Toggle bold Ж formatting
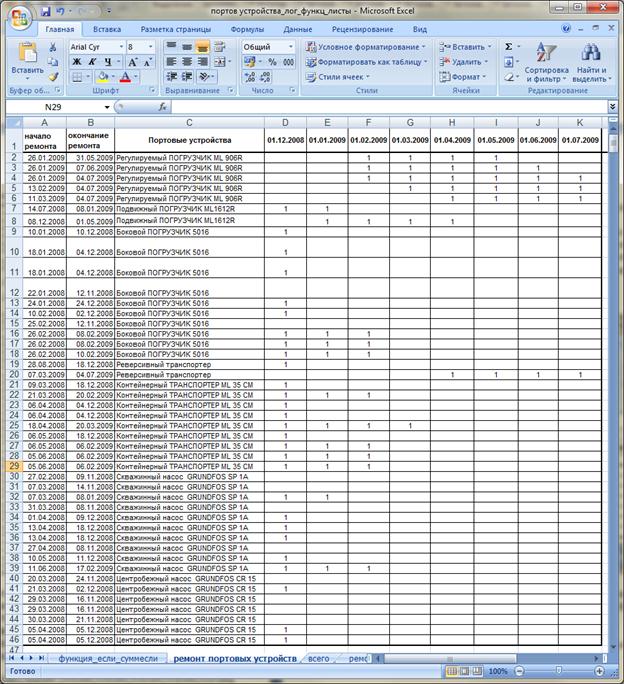The image size is (624, 684). 76,62
